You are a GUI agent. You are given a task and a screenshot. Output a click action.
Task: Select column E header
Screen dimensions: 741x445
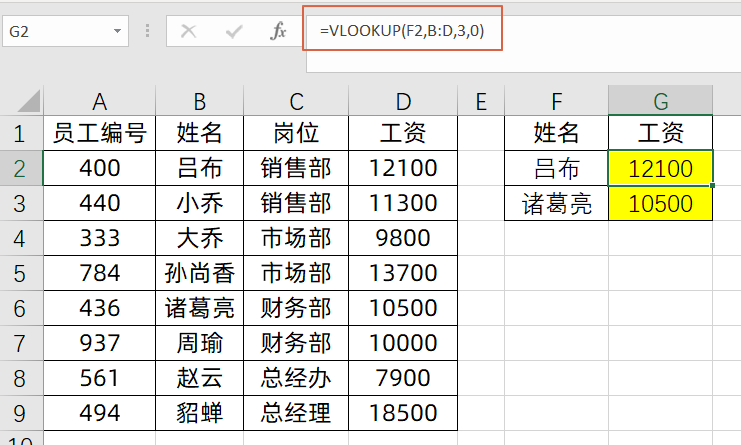point(481,101)
